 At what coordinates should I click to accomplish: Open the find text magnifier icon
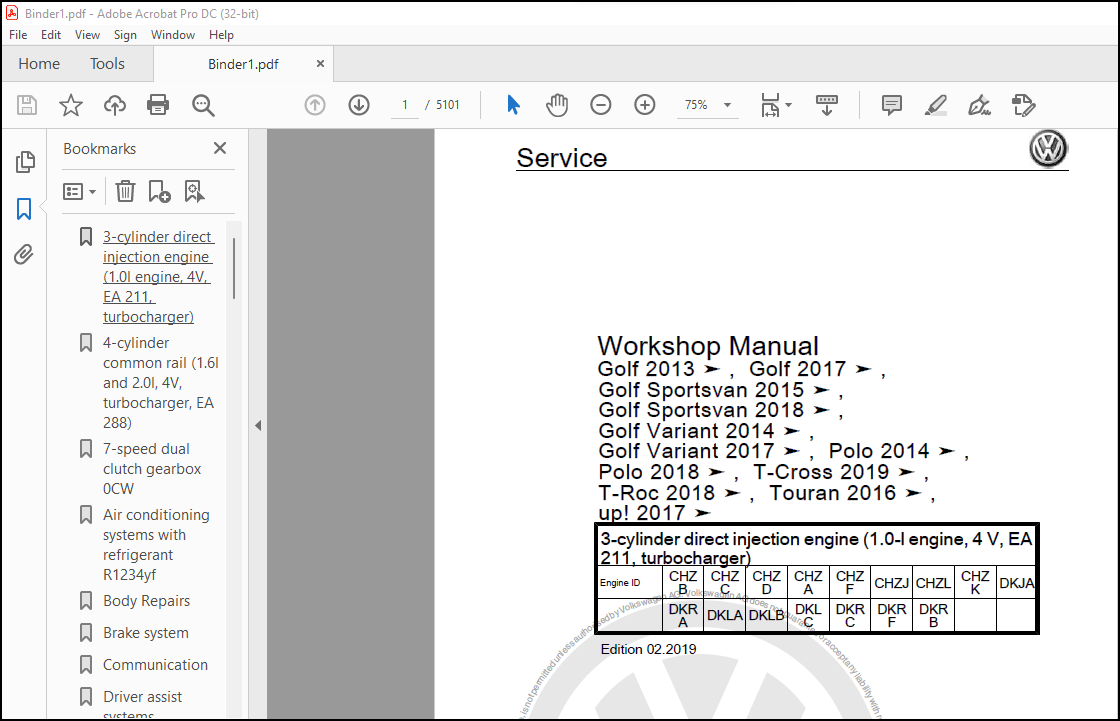click(x=203, y=105)
